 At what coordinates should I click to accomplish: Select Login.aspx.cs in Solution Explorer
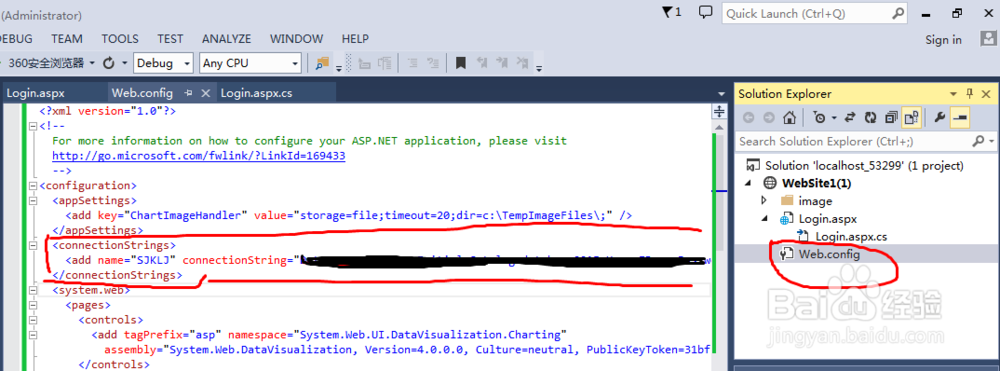click(851, 236)
